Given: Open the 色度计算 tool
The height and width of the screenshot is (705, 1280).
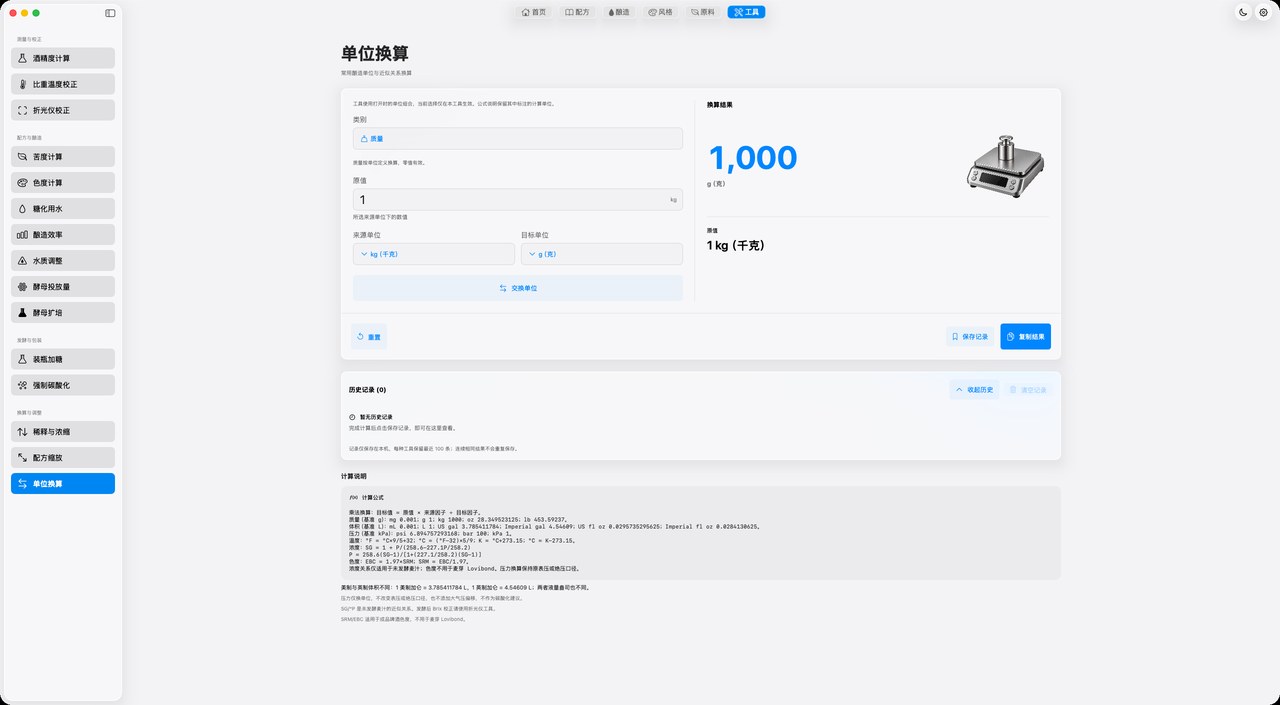Looking at the screenshot, I should (63, 183).
